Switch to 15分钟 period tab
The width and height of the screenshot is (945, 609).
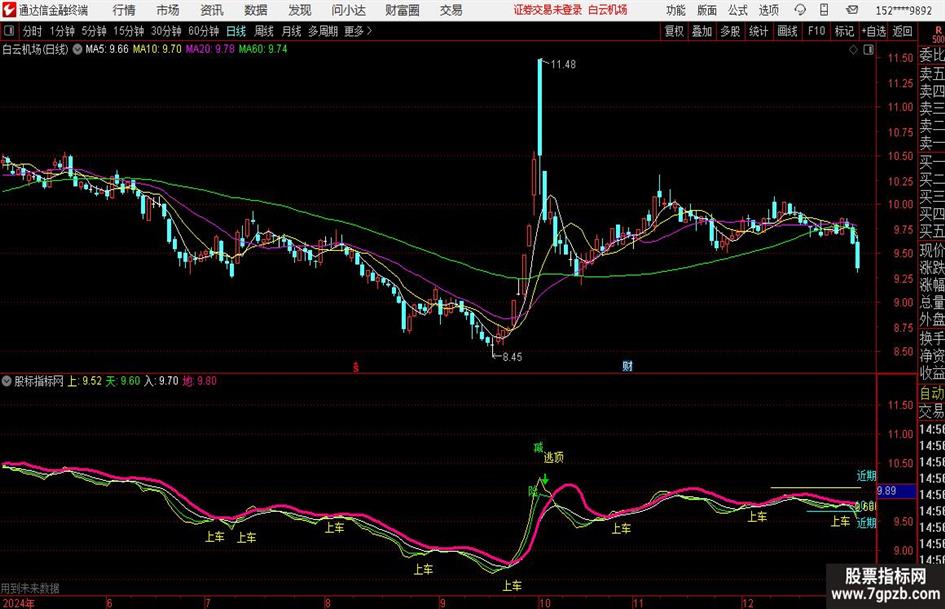(129, 31)
